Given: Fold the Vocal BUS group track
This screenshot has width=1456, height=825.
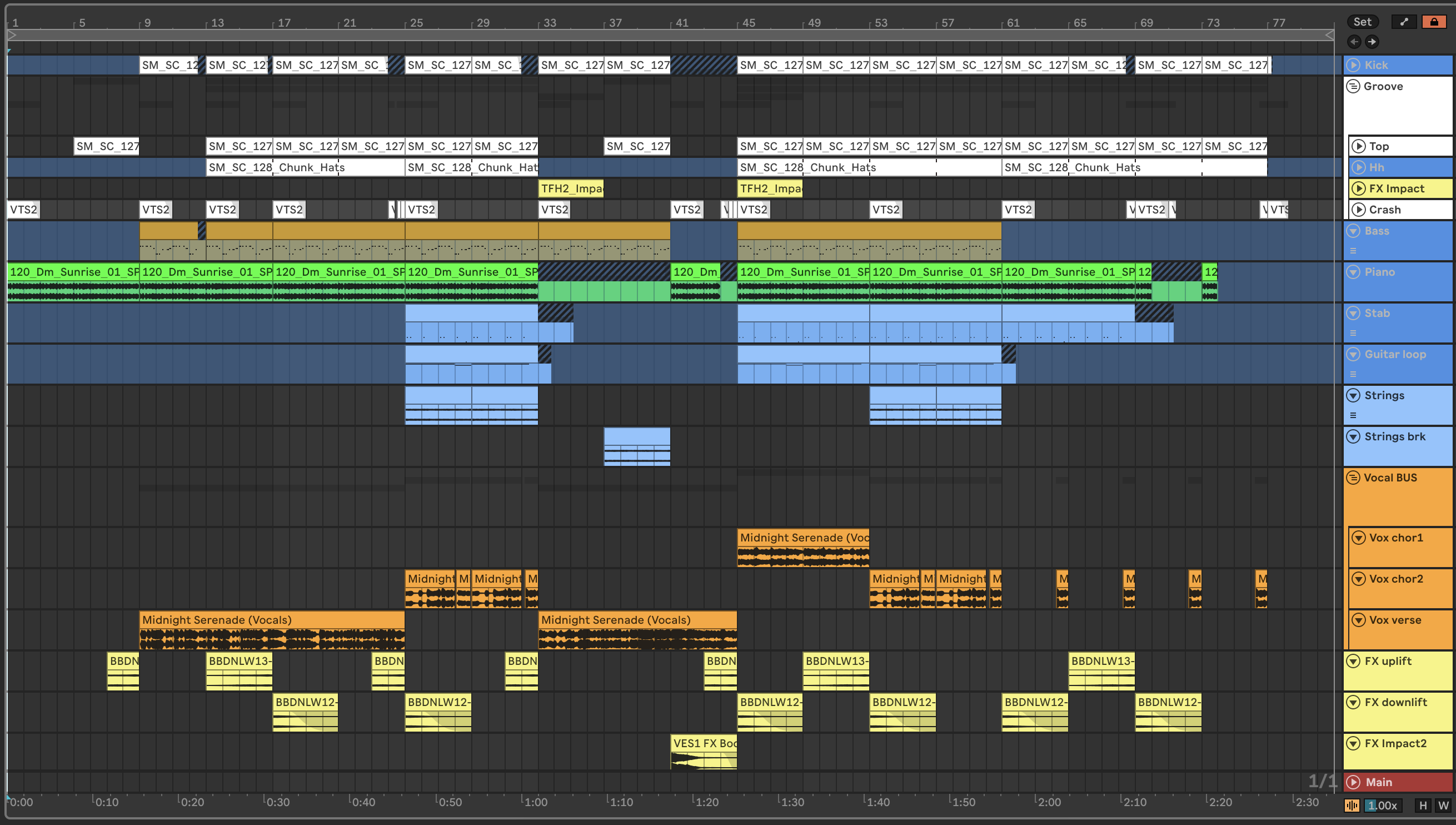Looking at the screenshot, I should pos(1354,478).
